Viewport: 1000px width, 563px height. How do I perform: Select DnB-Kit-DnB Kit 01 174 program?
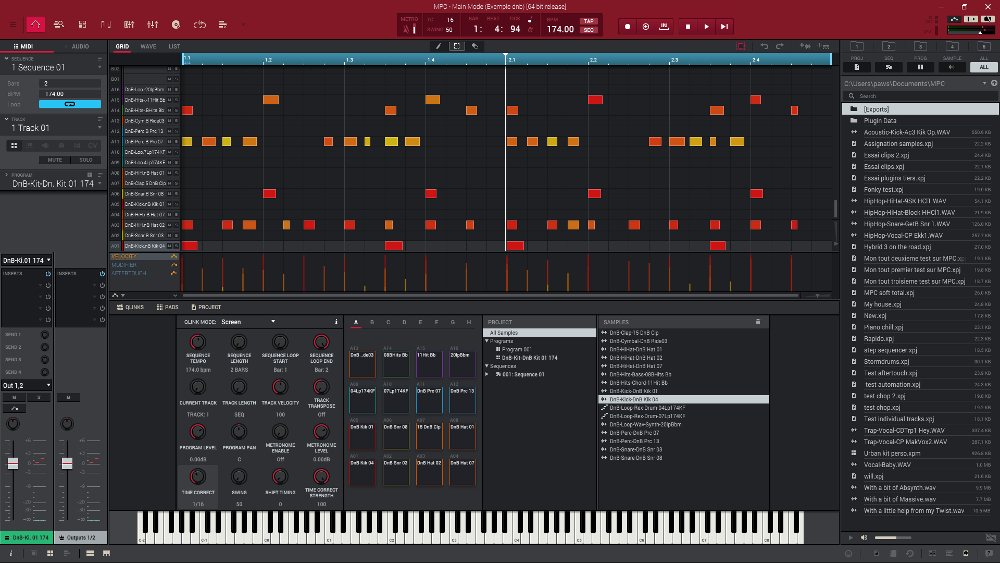pyautogui.click(x=529, y=358)
